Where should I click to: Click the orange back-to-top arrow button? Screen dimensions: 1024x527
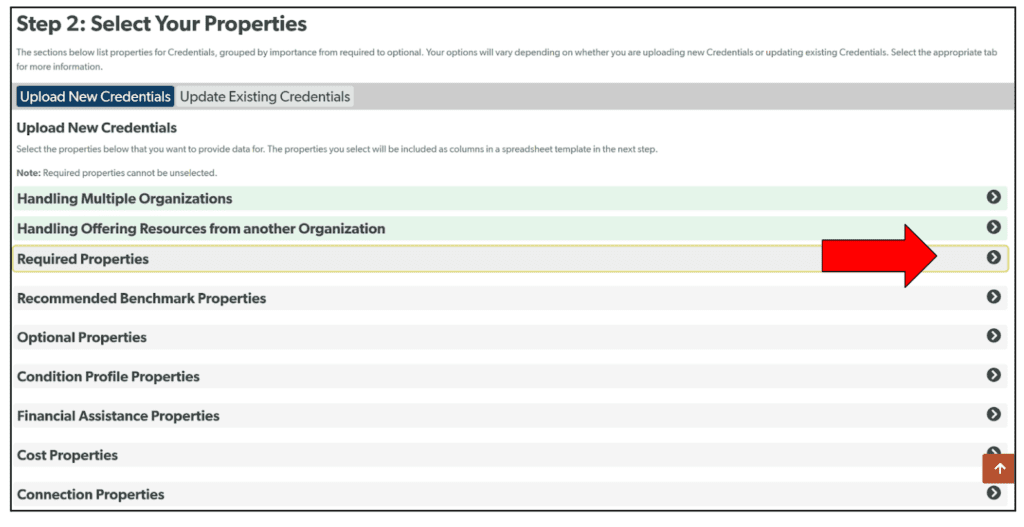click(999, 468)
